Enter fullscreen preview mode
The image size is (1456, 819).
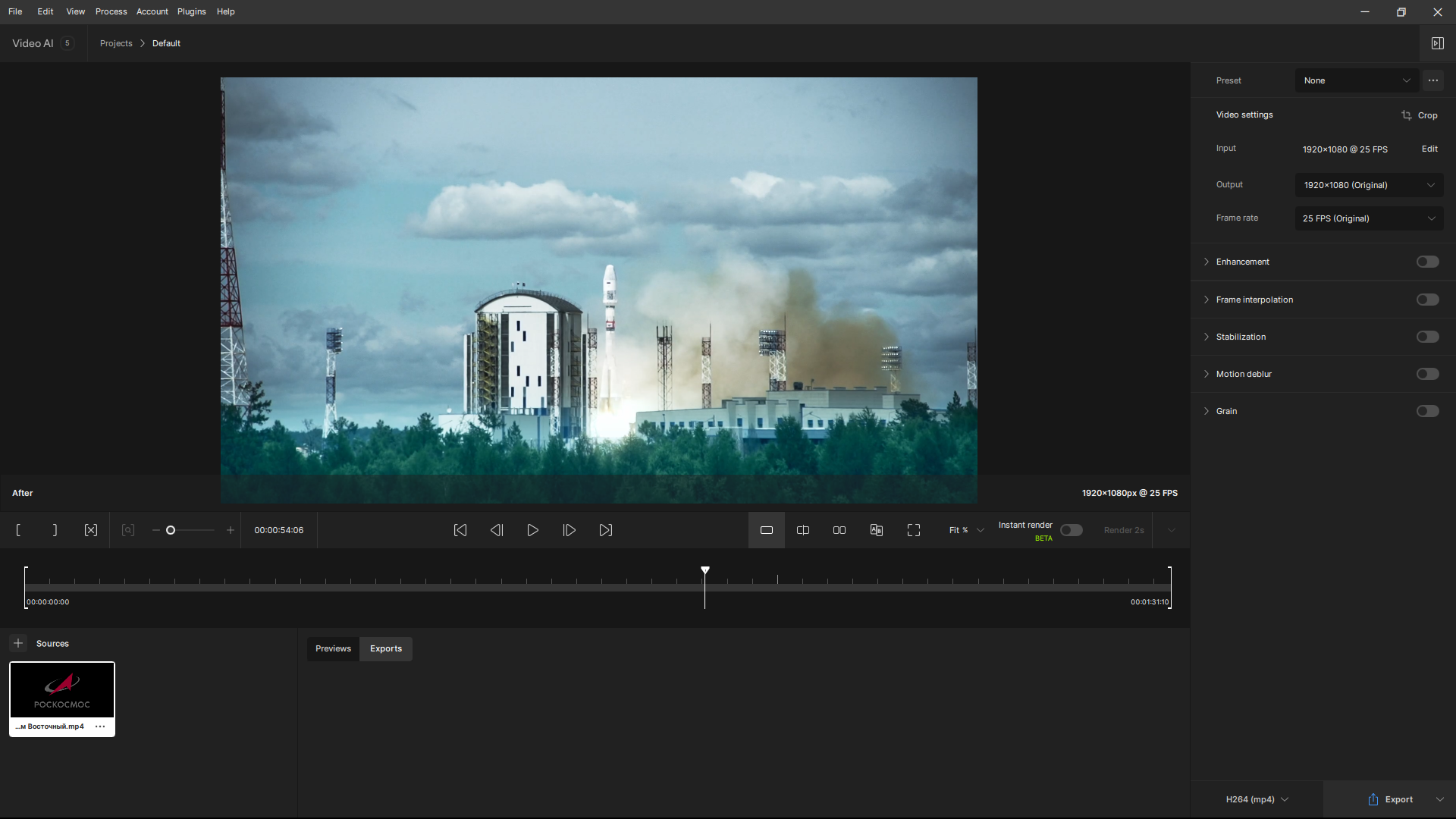[x=914, y=530]
